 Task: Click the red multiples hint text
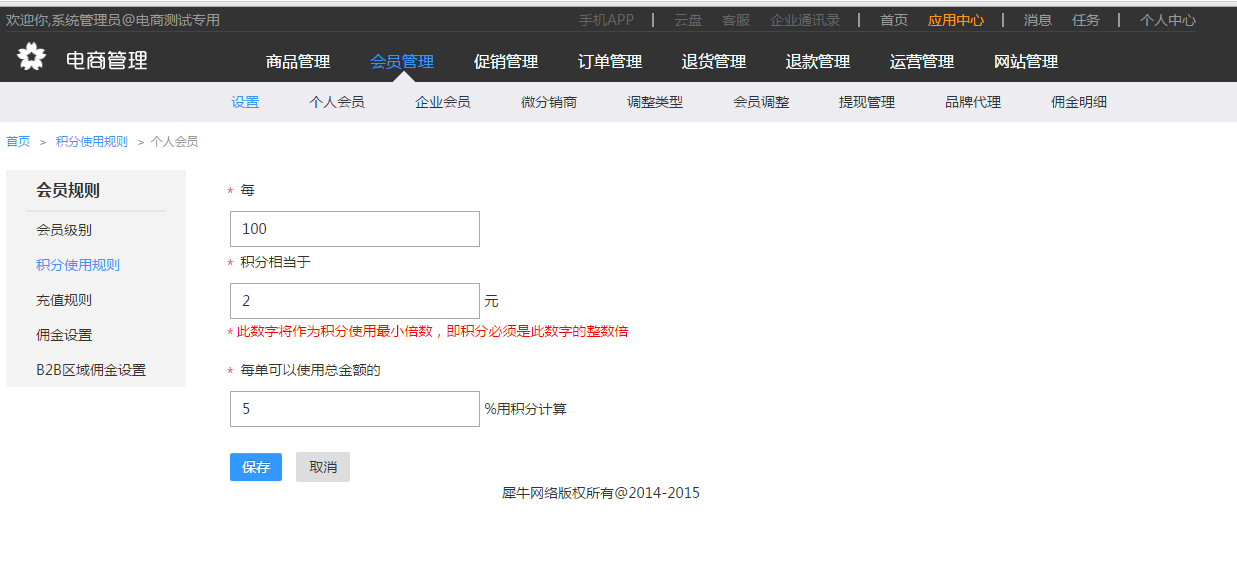pos(432,331)
